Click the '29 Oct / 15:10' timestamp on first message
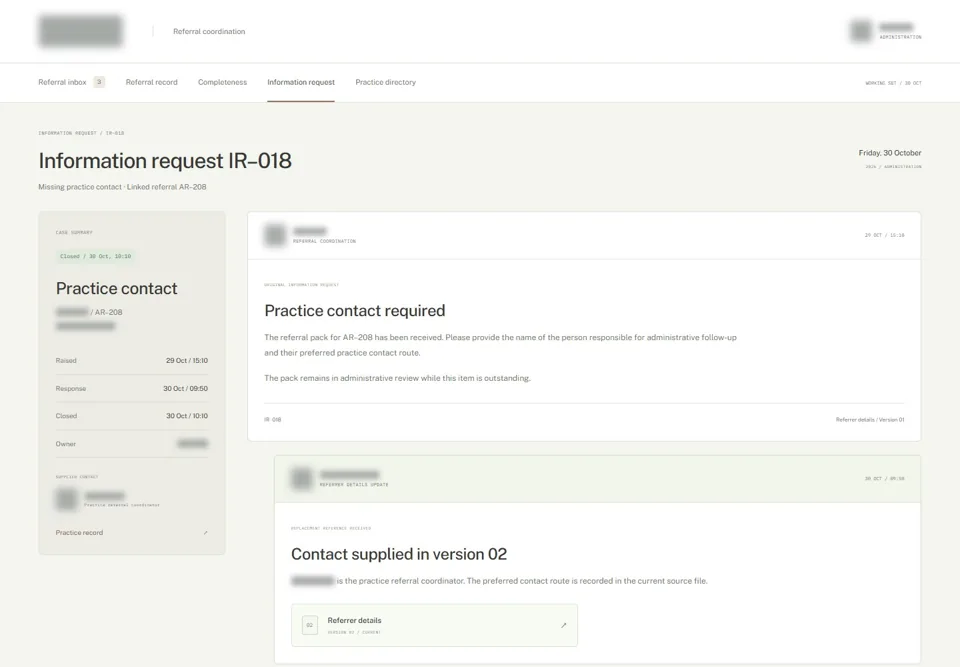 [884, 235]
